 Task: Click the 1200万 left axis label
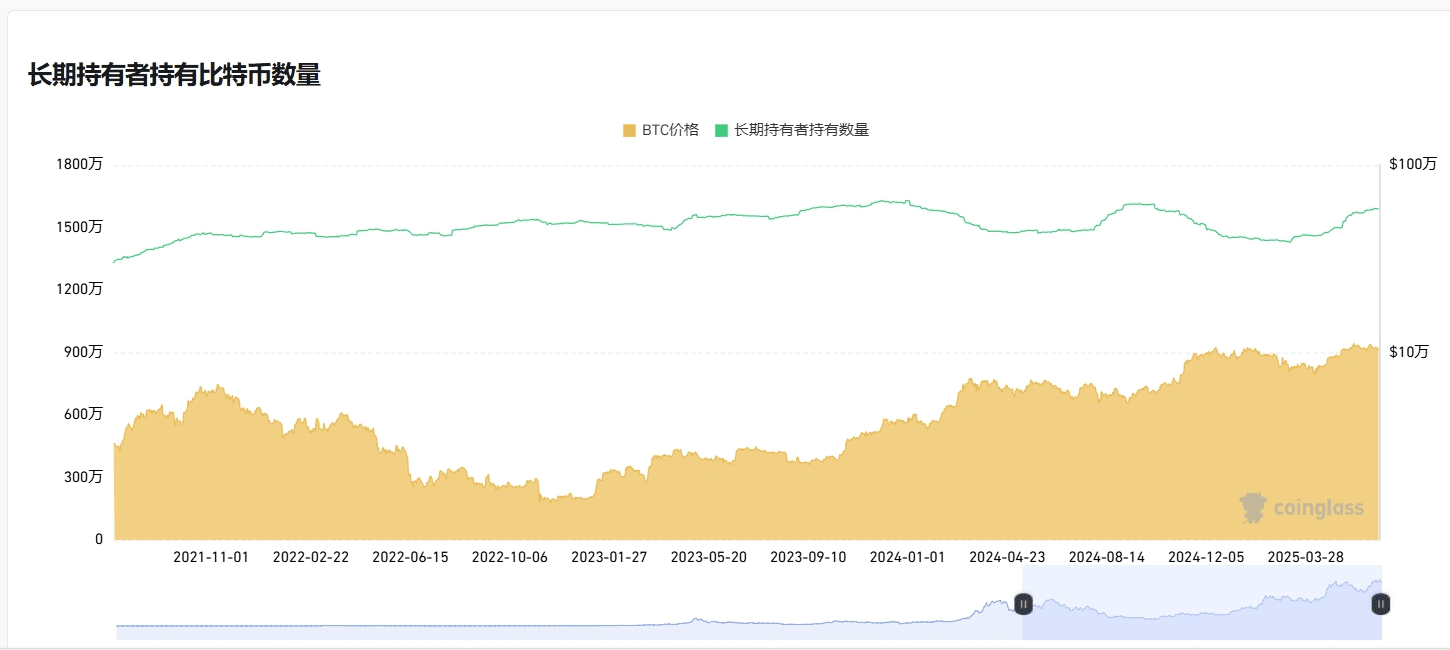tap(79, 289)
